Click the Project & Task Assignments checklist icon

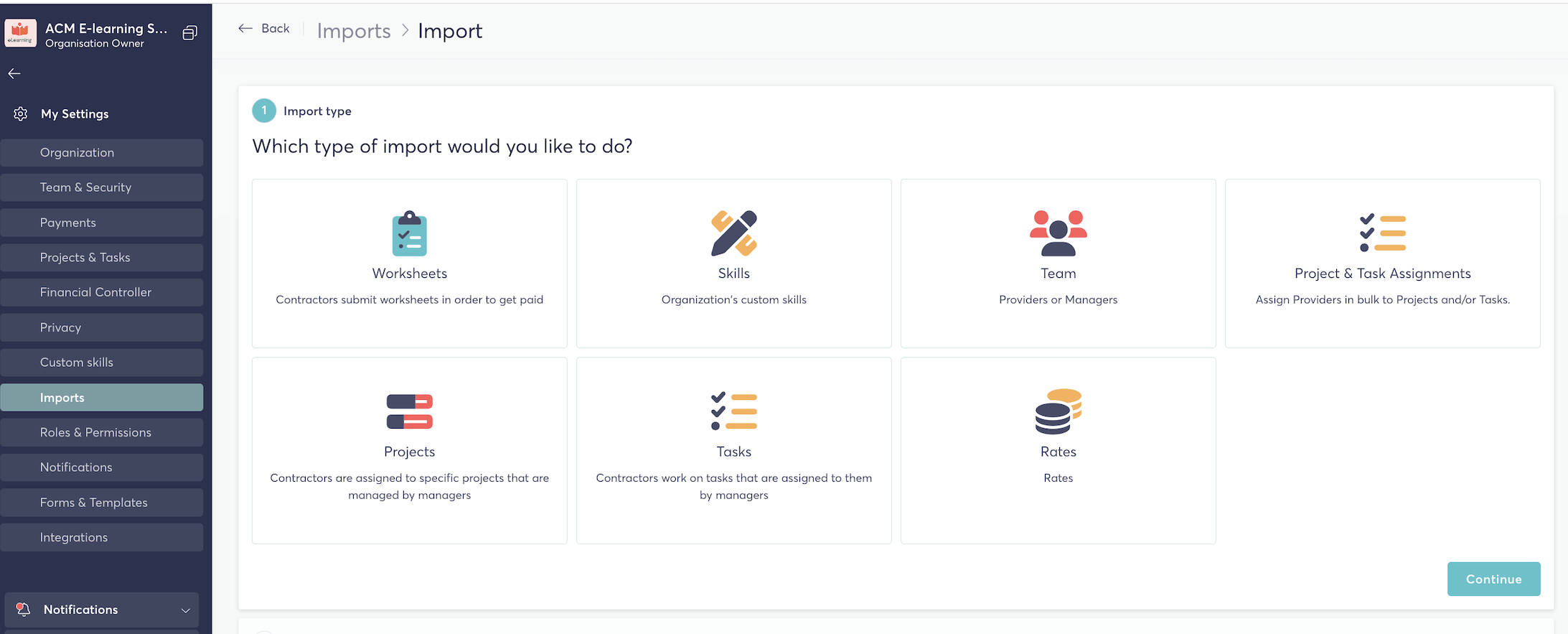point(1382,233)
